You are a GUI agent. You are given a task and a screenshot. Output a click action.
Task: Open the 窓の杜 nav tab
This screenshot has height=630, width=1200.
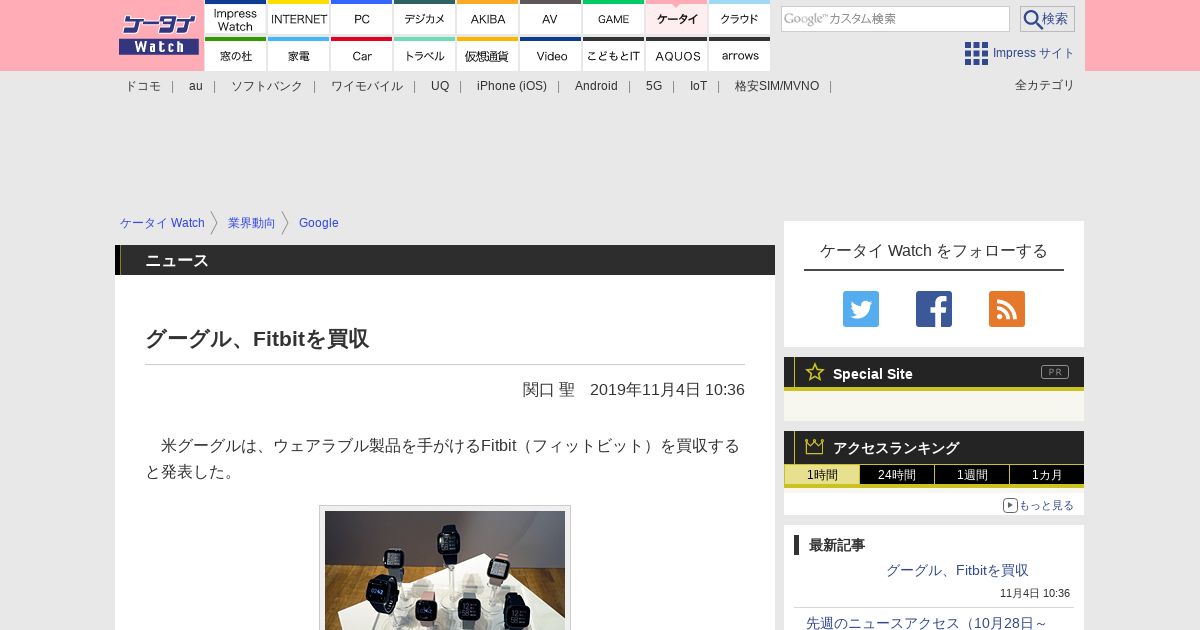click(x=236, y=55)
